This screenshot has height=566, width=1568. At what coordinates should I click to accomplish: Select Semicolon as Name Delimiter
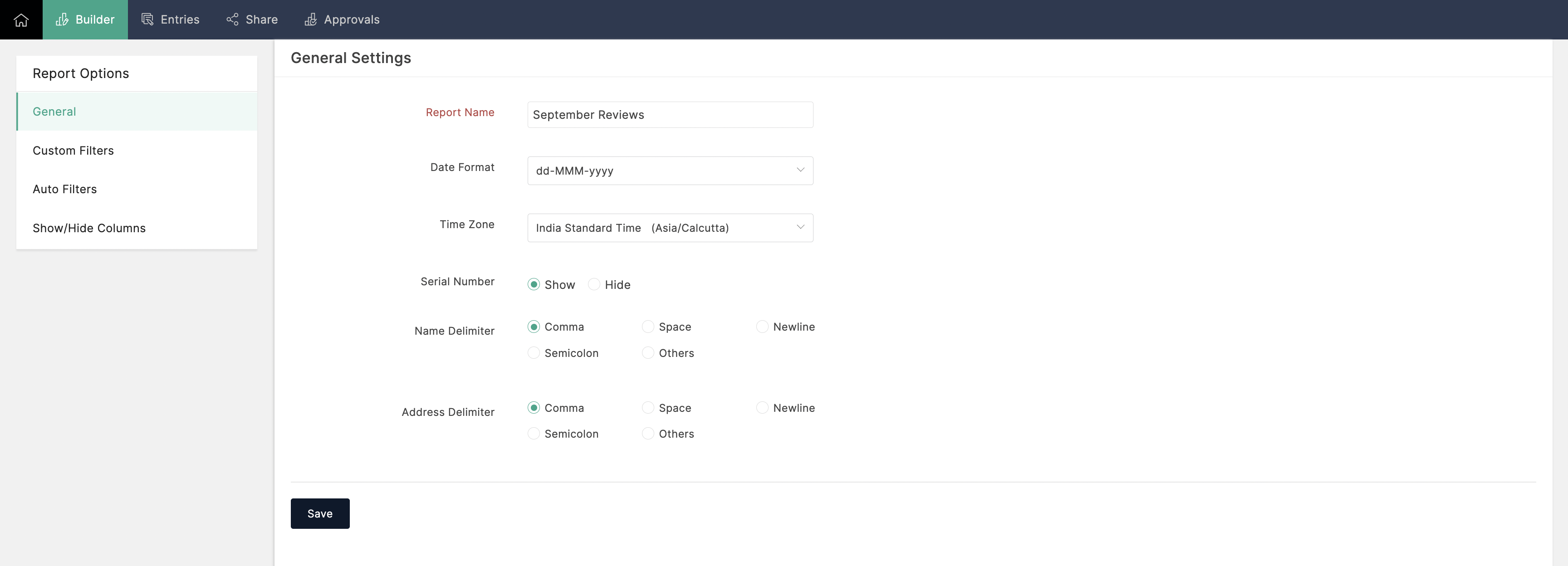tap(533, 353)
